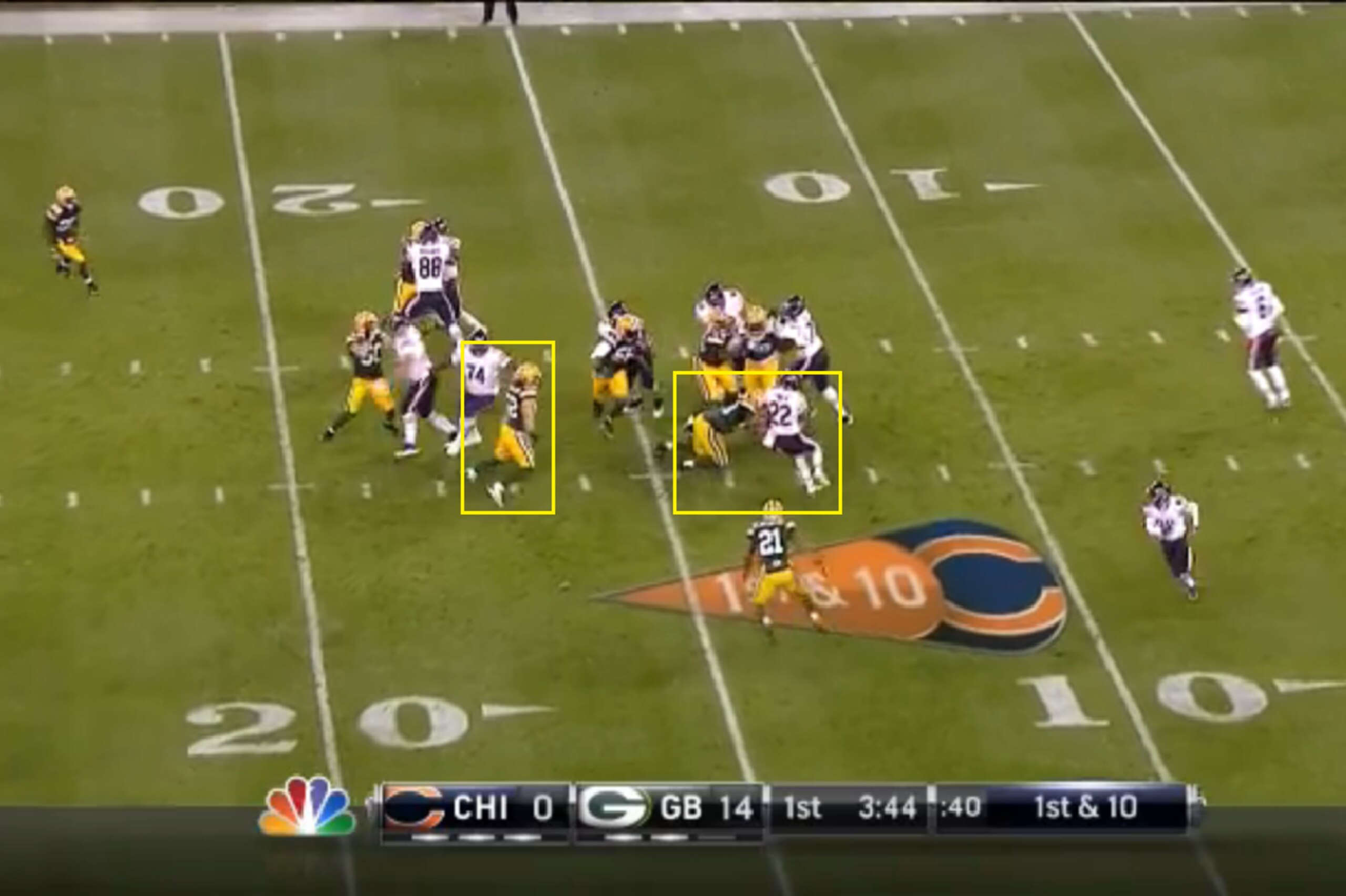
Task: Select the "GB" team abbreviation
Action: 680,808
